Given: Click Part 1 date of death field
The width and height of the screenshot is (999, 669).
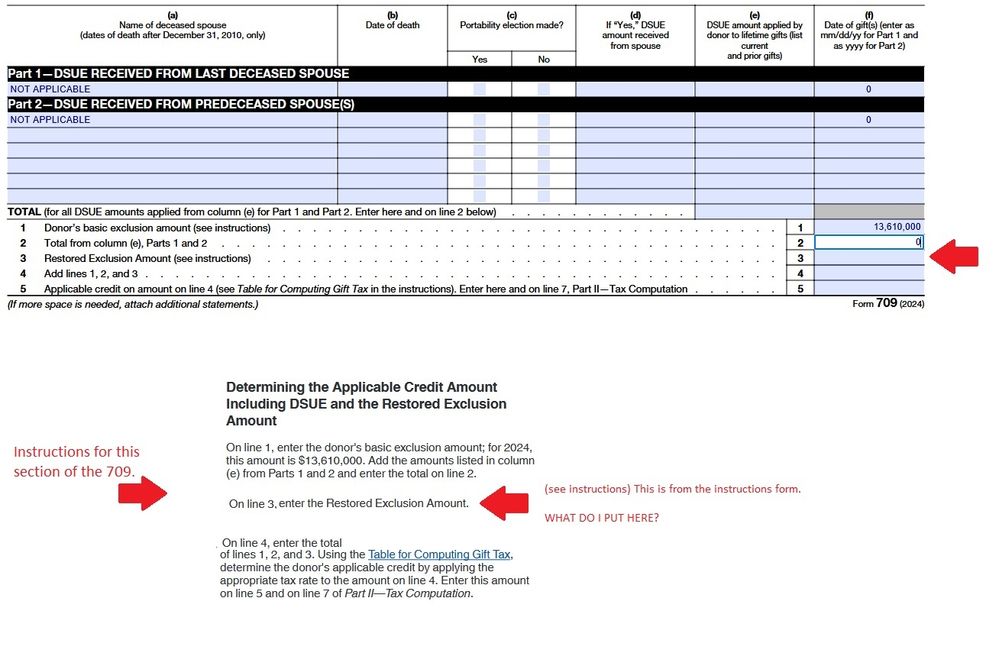Looking at the screenshot, I should tap(392, 89).
